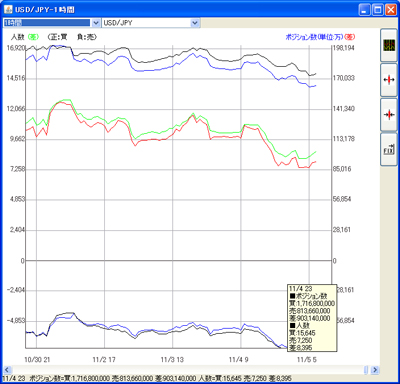Click the horizontal scrollbar thumb
400x384 pixels.
tap(366, 370)
